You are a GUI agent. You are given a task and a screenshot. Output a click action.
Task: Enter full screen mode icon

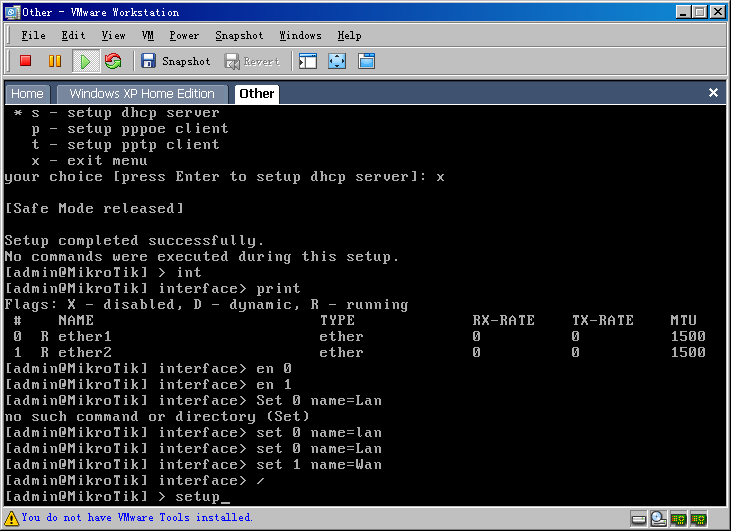(337, 61)
